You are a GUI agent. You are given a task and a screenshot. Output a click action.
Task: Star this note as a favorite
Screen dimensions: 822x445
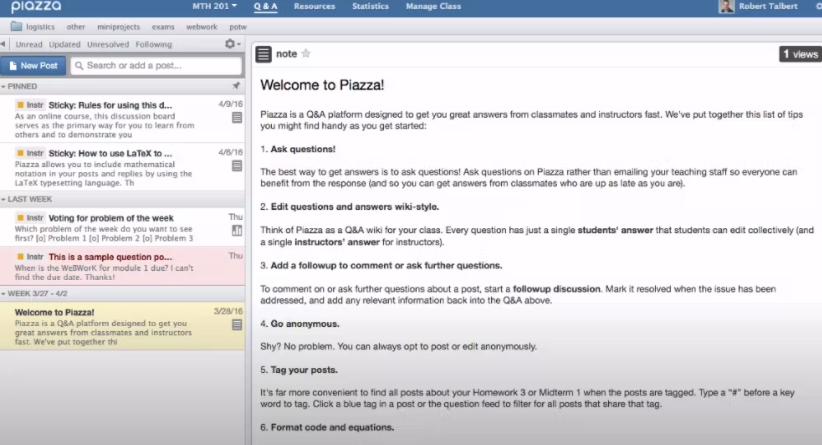tap(306, 53)
